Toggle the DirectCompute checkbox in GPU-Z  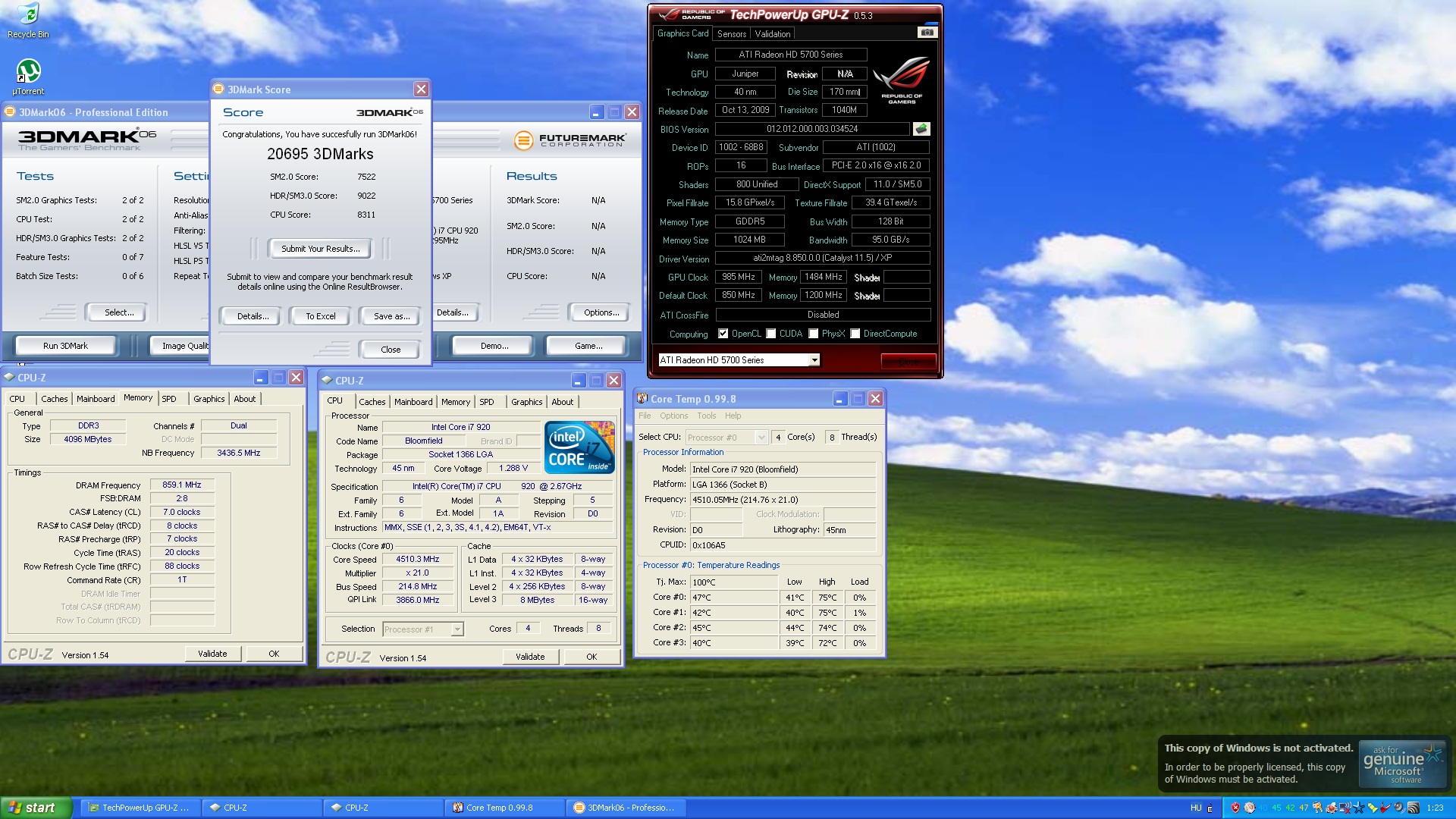click(855, 334)
